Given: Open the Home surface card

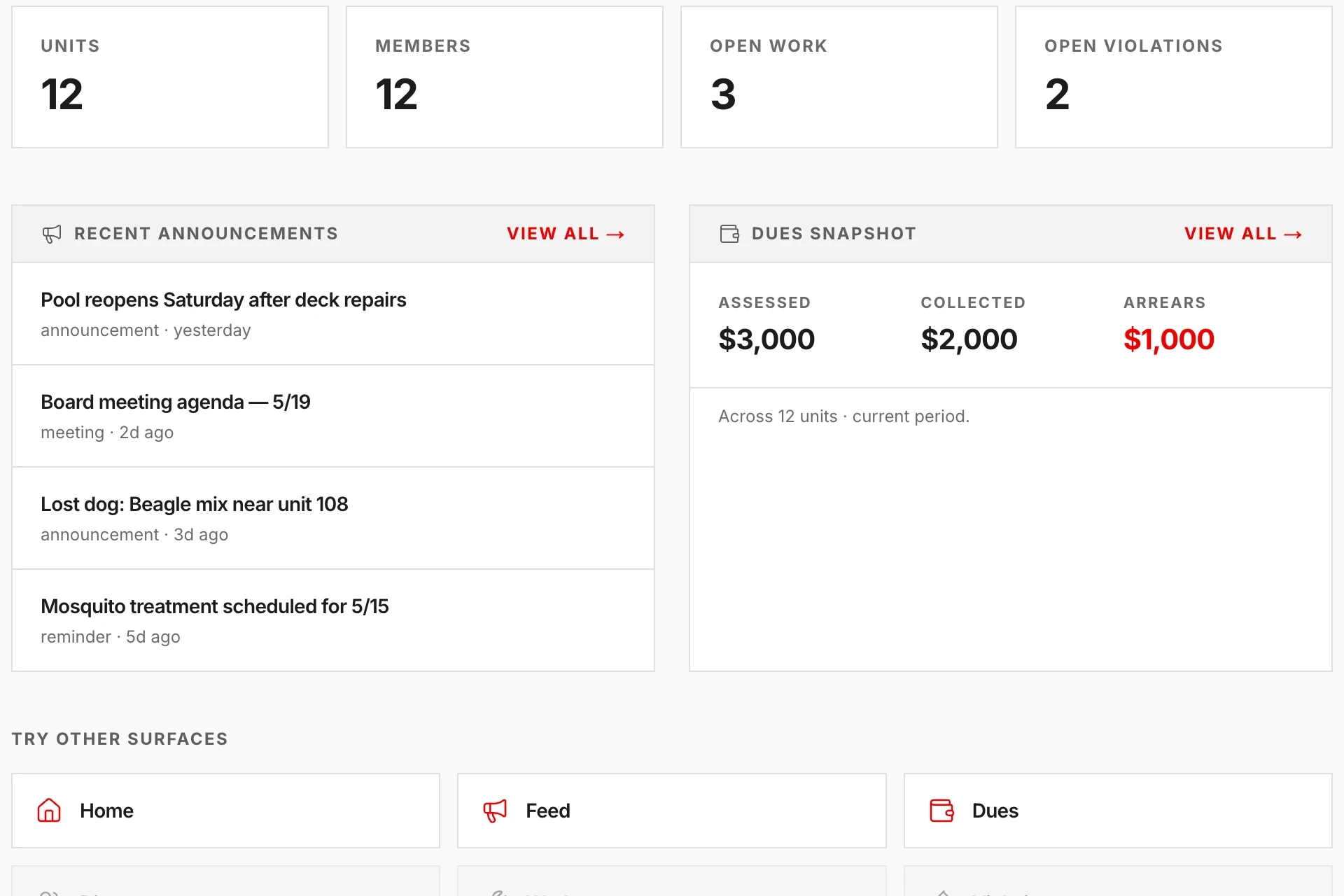Looking at the screenshot, I should click(x=225, y=811).
